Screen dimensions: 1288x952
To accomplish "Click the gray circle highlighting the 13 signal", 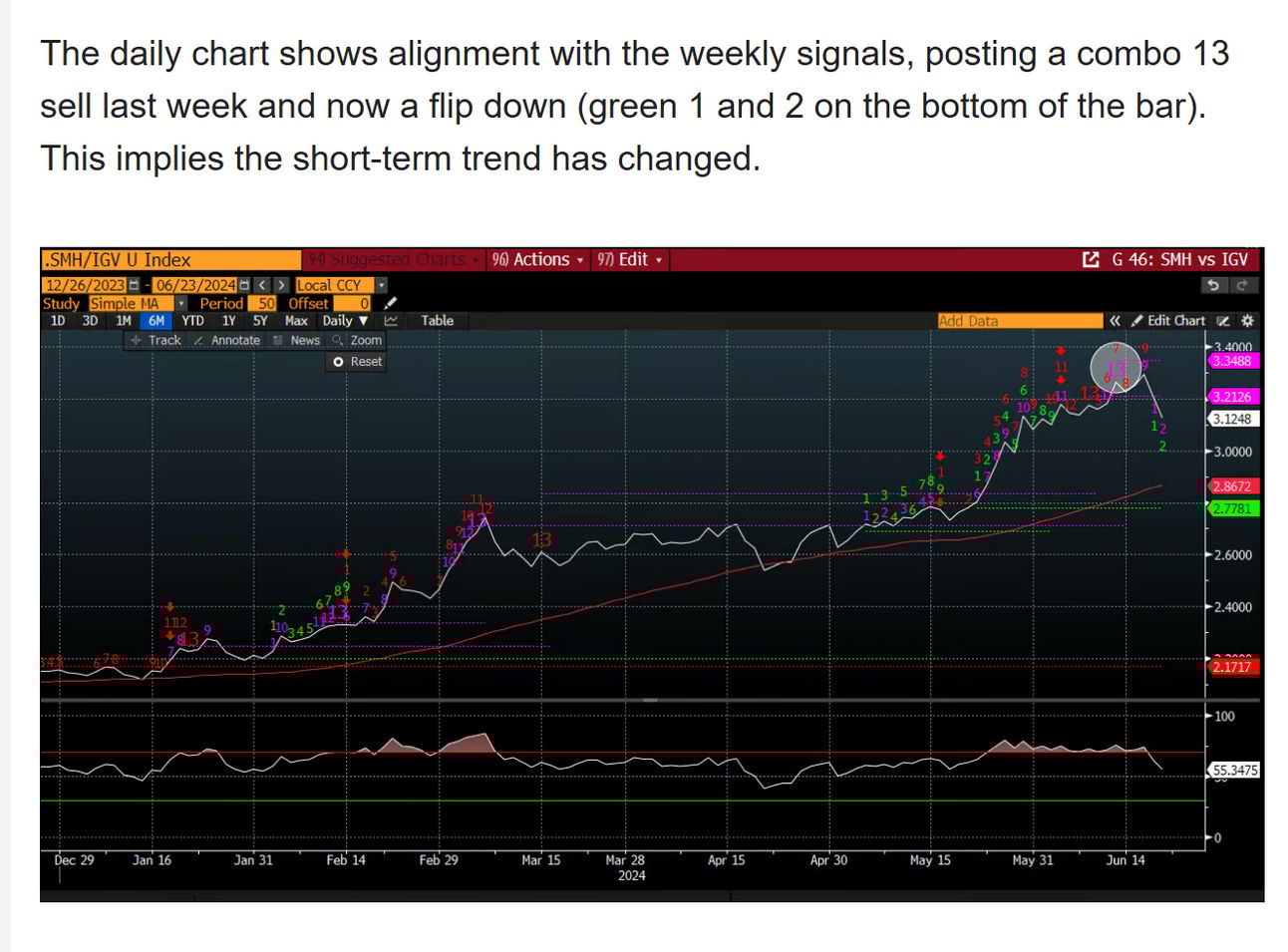I will pos(1117,367).
